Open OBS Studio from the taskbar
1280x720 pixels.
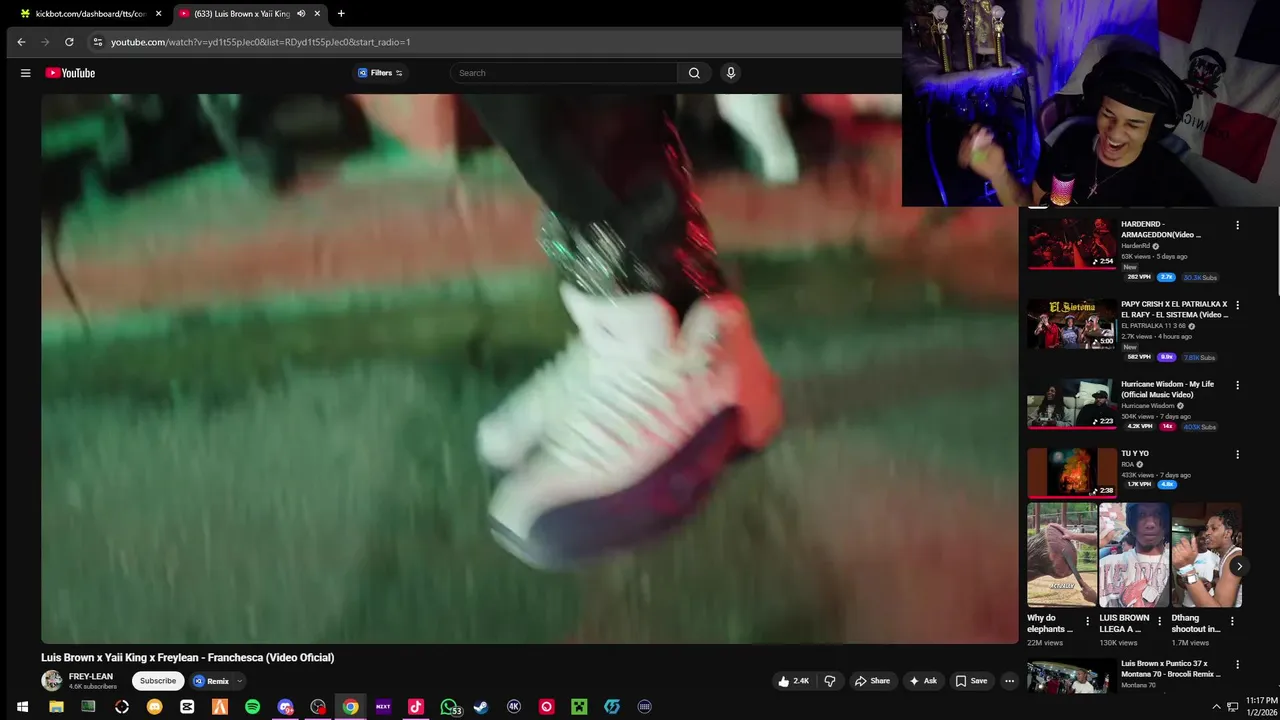tap(318, 707)
